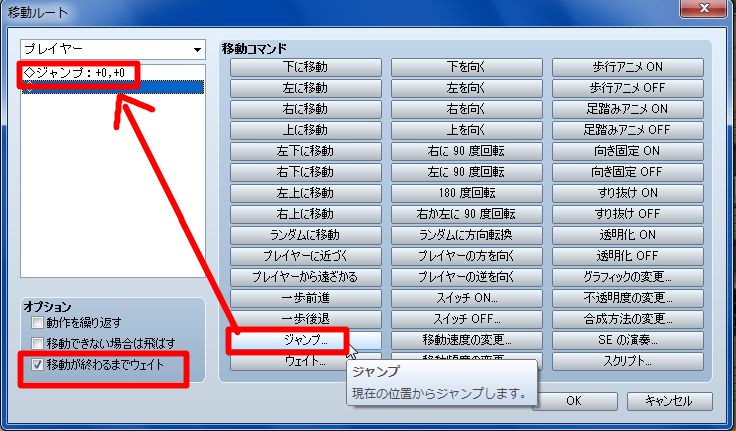Add 一歩後退 command
The image size is (736, 431).
[306, 319]
